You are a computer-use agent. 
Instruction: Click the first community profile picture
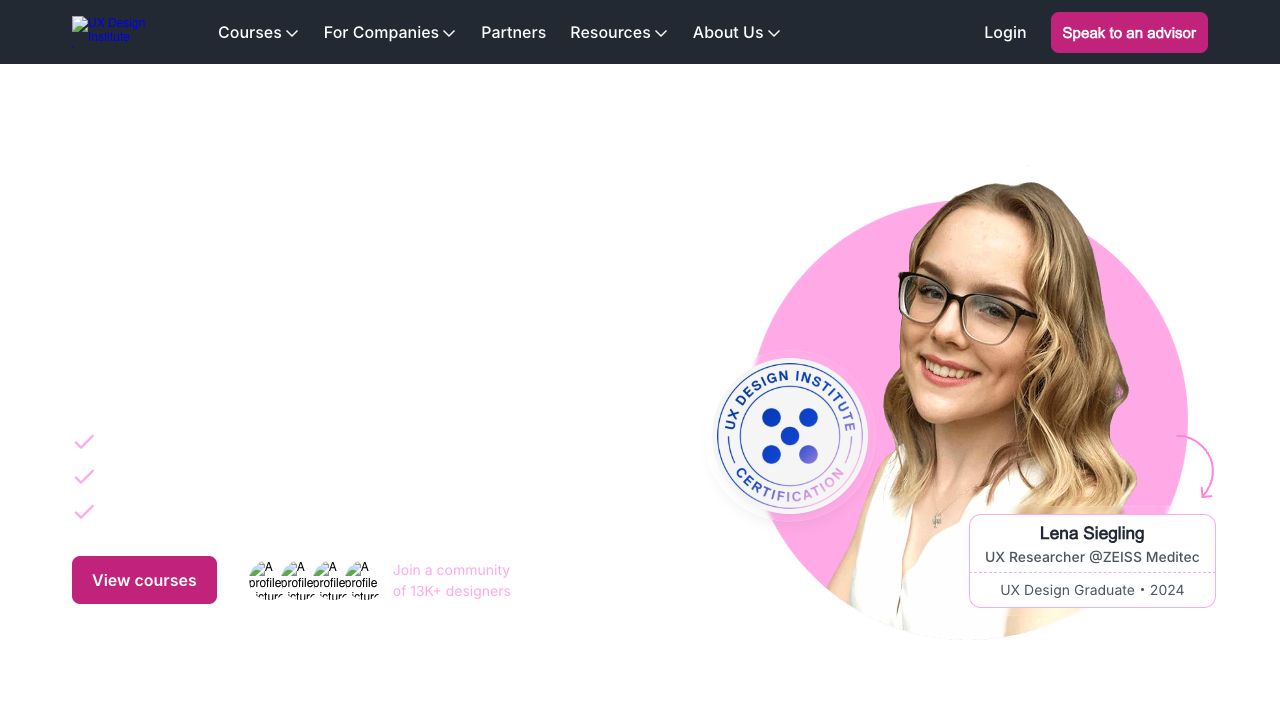coord(265,580)
